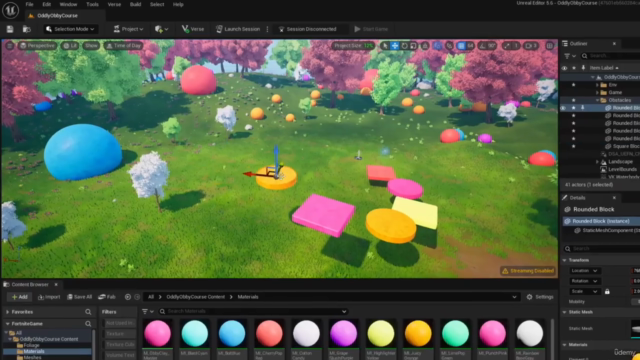This screenshot has width=640, height=360.
Task: Click the viewport layout split icon
Action: tap(550, 46)
